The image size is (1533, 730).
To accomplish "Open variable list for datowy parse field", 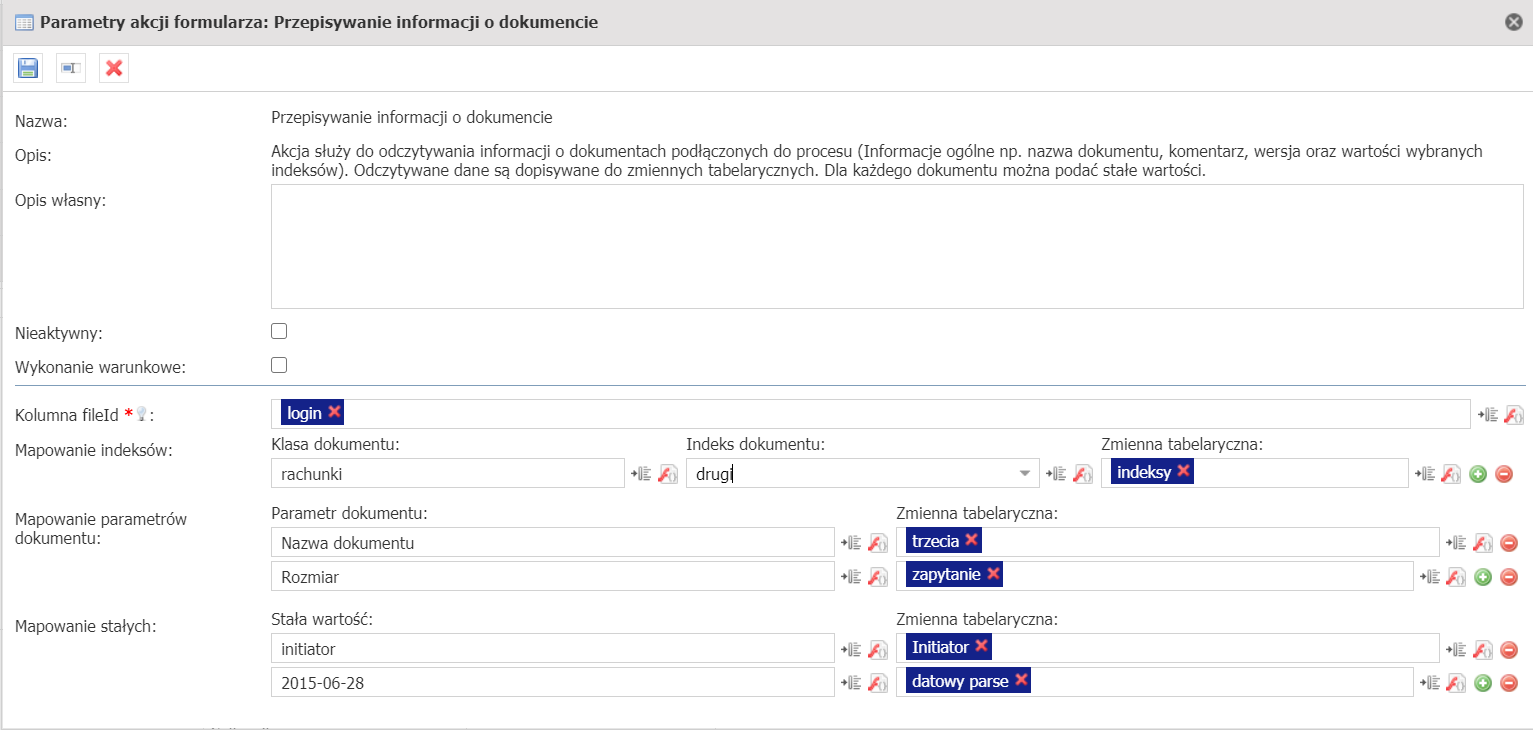I will (1430, 683).
